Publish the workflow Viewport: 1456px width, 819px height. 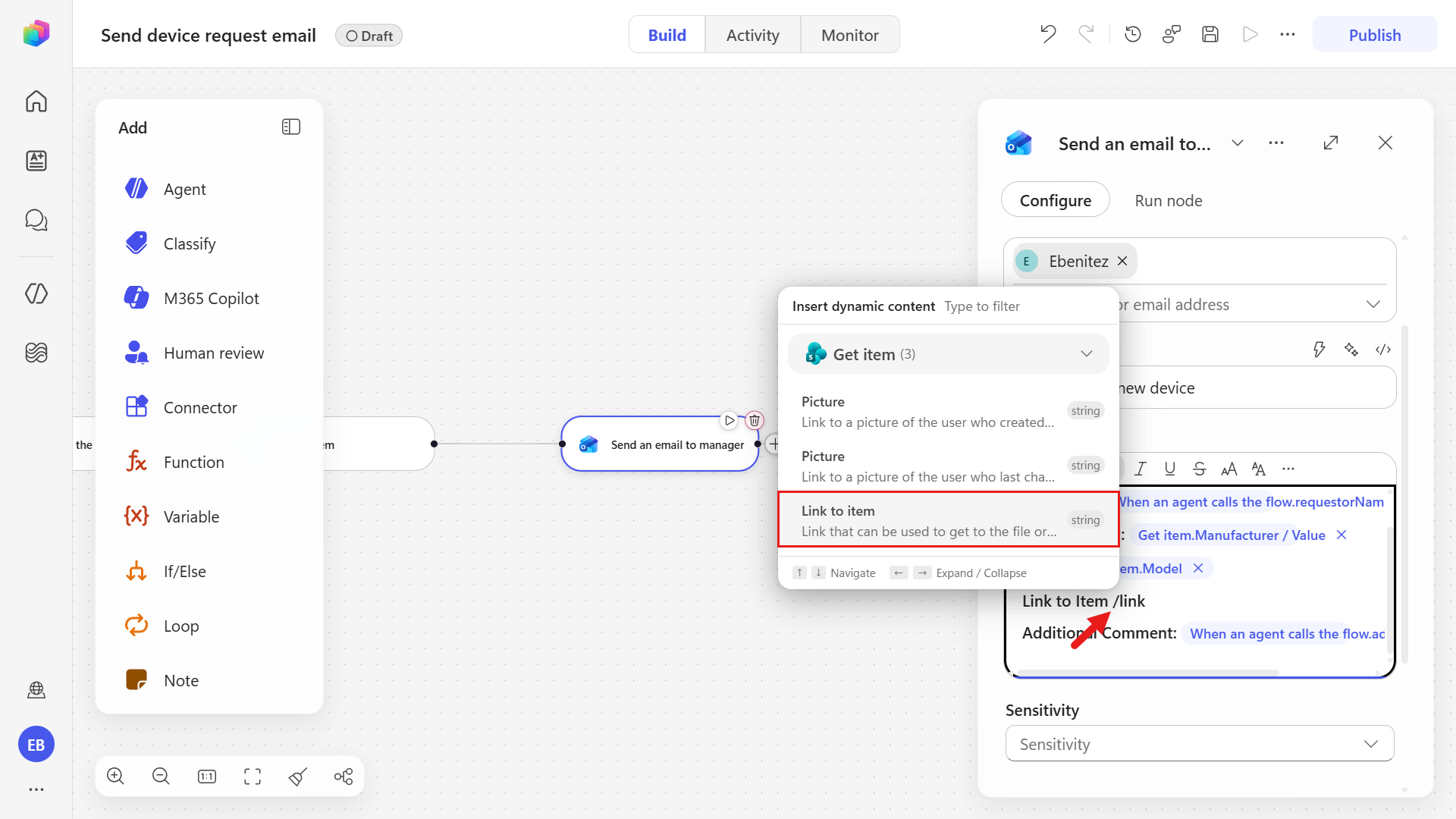pyautogui.click(x=1375, y=35)
